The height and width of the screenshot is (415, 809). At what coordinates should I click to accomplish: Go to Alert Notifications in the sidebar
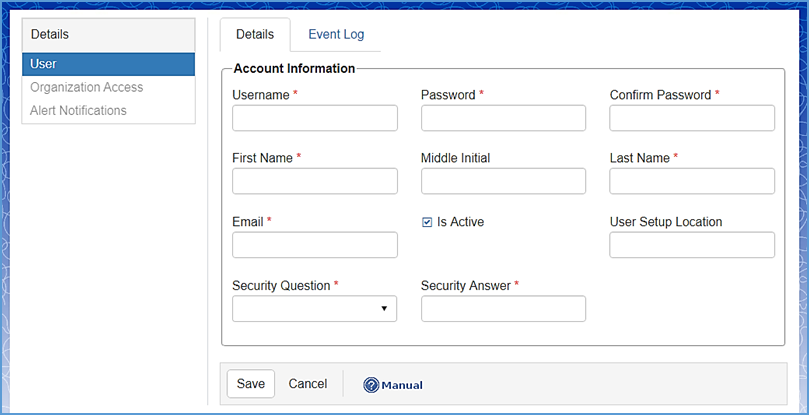[x=79, y=110]
